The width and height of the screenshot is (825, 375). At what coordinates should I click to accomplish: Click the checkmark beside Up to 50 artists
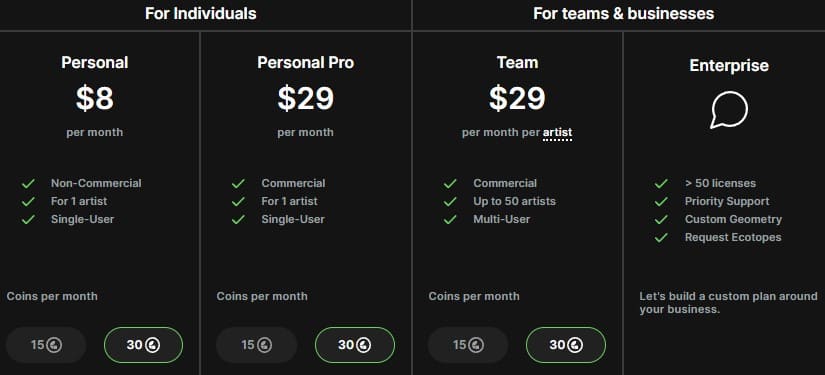450,201
